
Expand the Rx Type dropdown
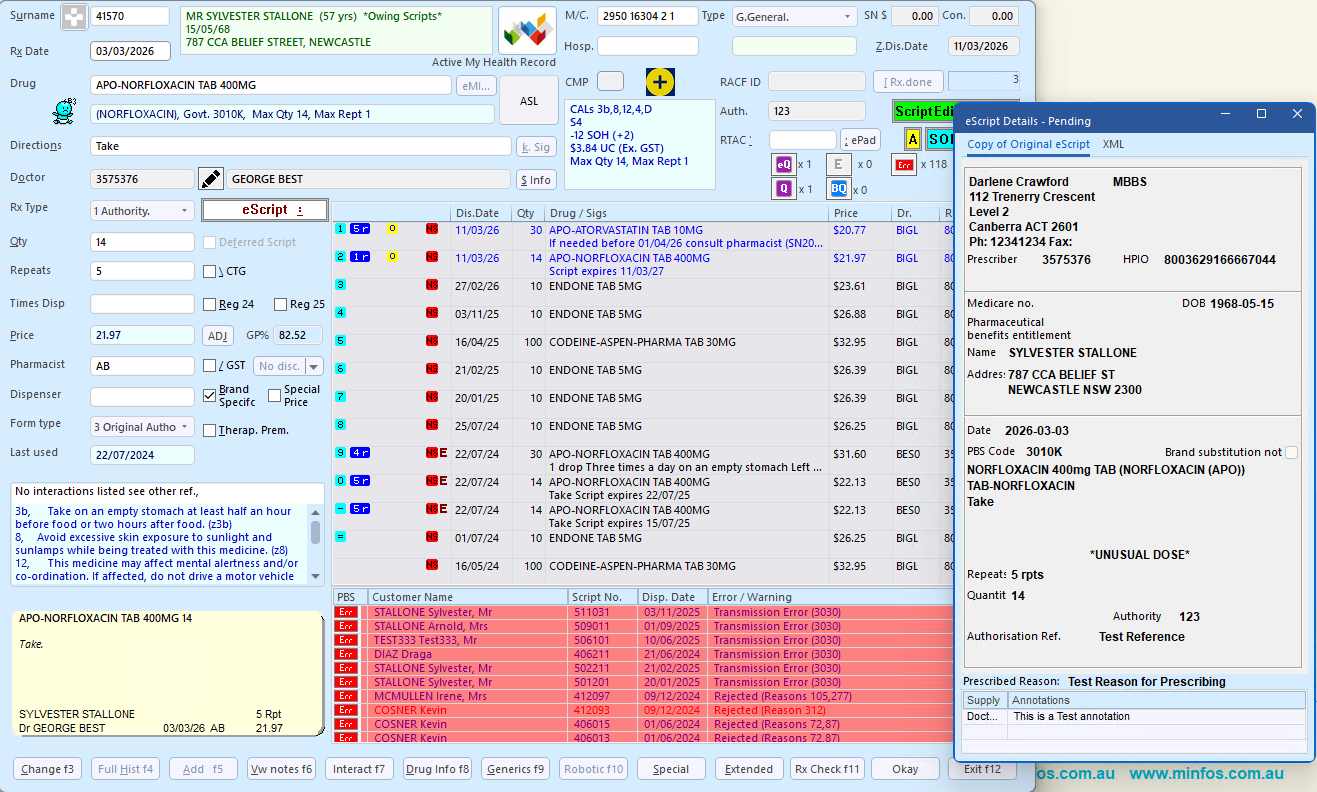pyautogui.click(x=142, y=211)
